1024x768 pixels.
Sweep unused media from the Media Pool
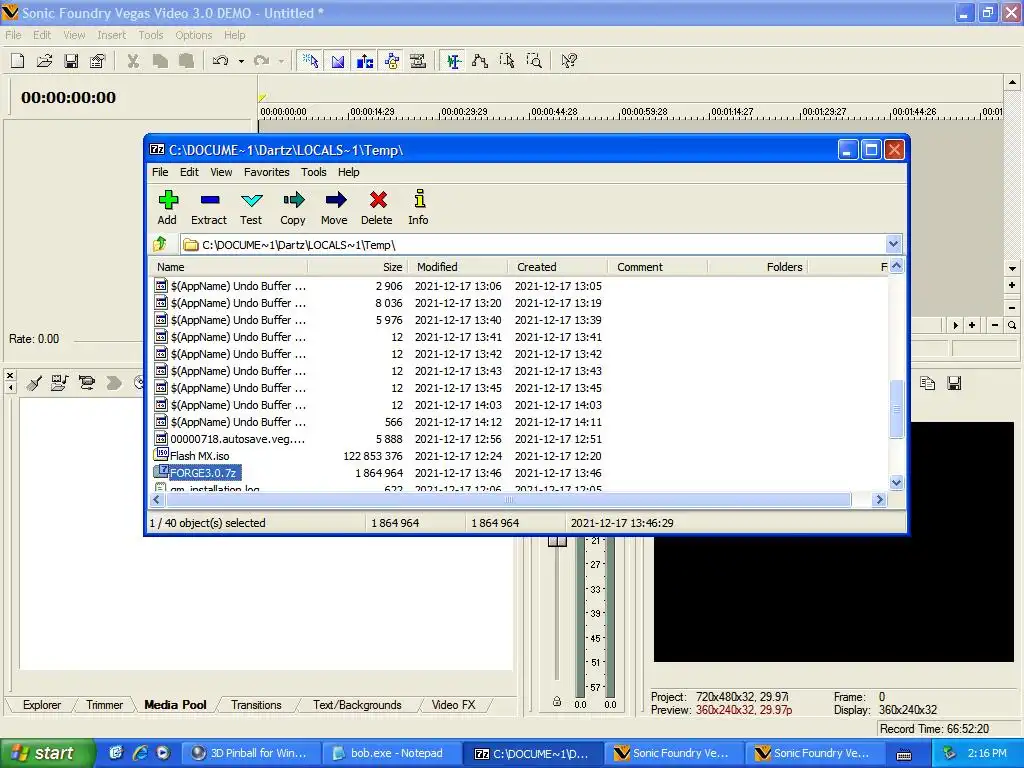pyautogui.click(x=34, y=383)
